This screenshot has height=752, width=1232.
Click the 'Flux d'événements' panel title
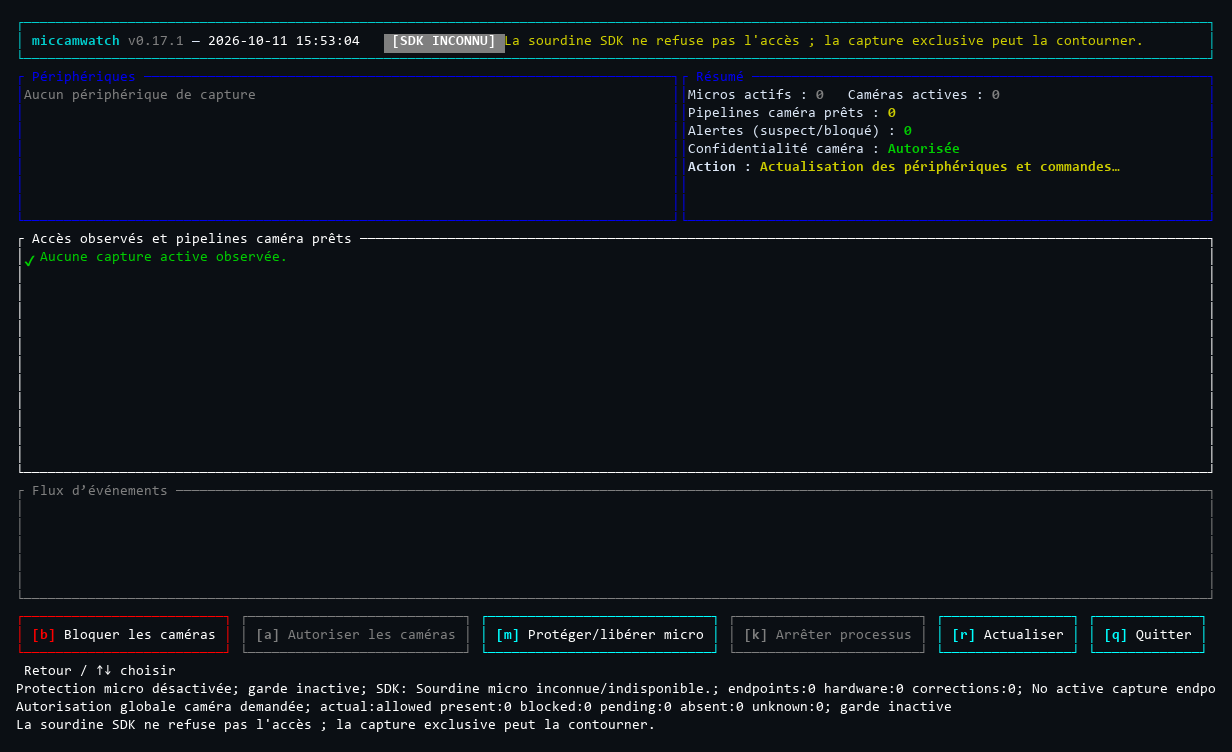pos(100,491)
